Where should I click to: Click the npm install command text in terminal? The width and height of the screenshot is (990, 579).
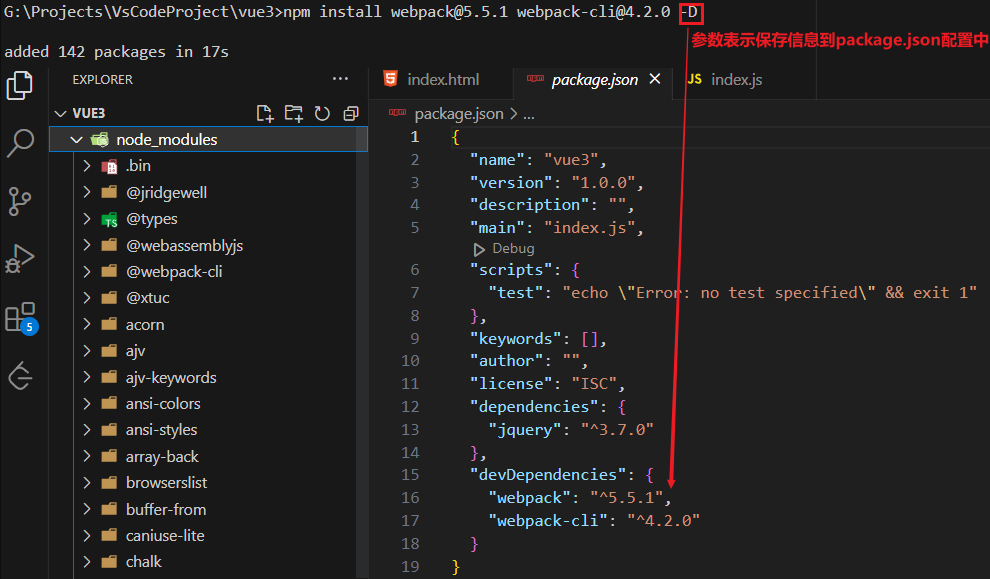[490, 12]
